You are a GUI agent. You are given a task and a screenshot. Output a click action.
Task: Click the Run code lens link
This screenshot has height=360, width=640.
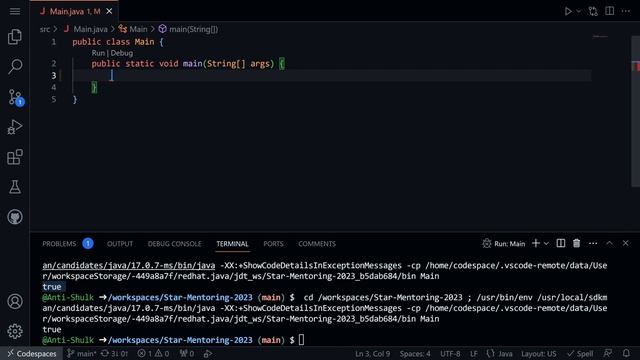(x=98, y=53)
